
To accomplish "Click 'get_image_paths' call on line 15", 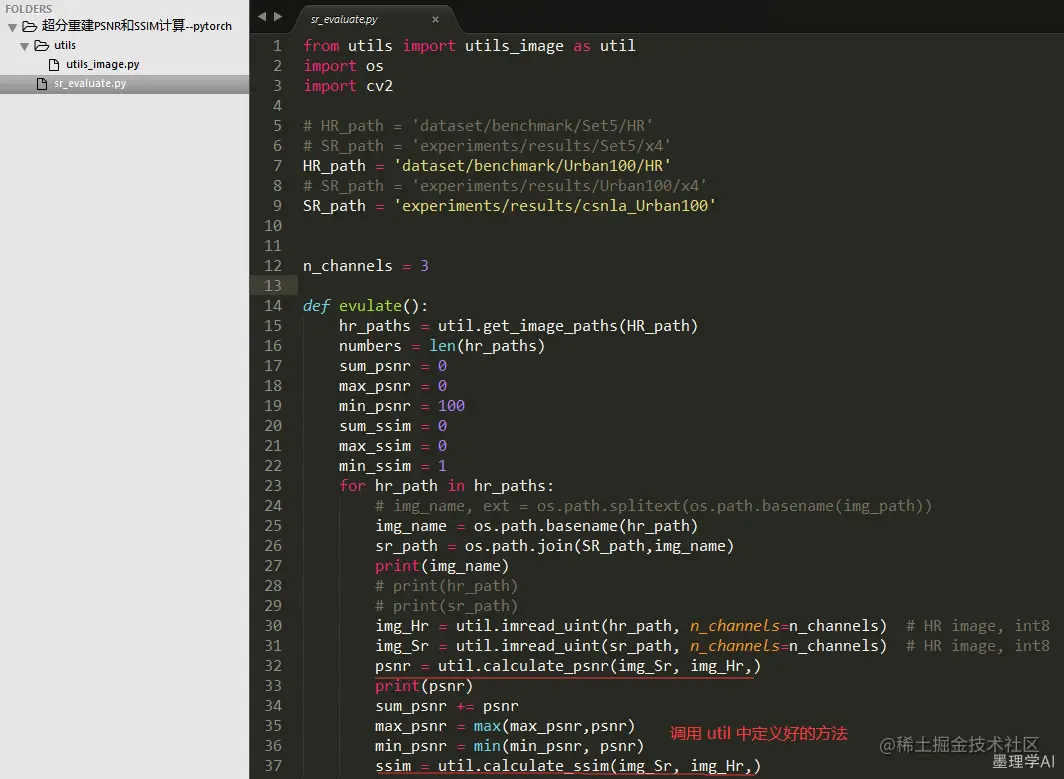I will click(x=550, y=326).
